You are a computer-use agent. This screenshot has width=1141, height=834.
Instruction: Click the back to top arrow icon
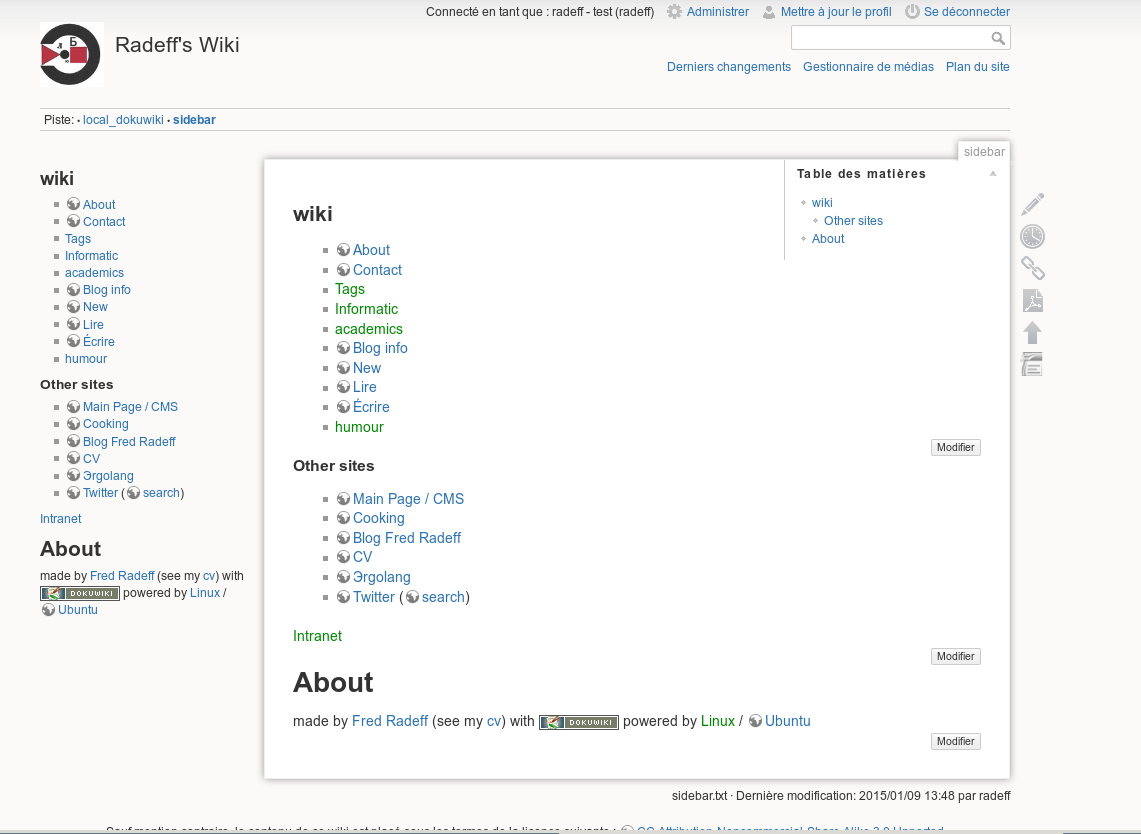[x=1033, y=333]
